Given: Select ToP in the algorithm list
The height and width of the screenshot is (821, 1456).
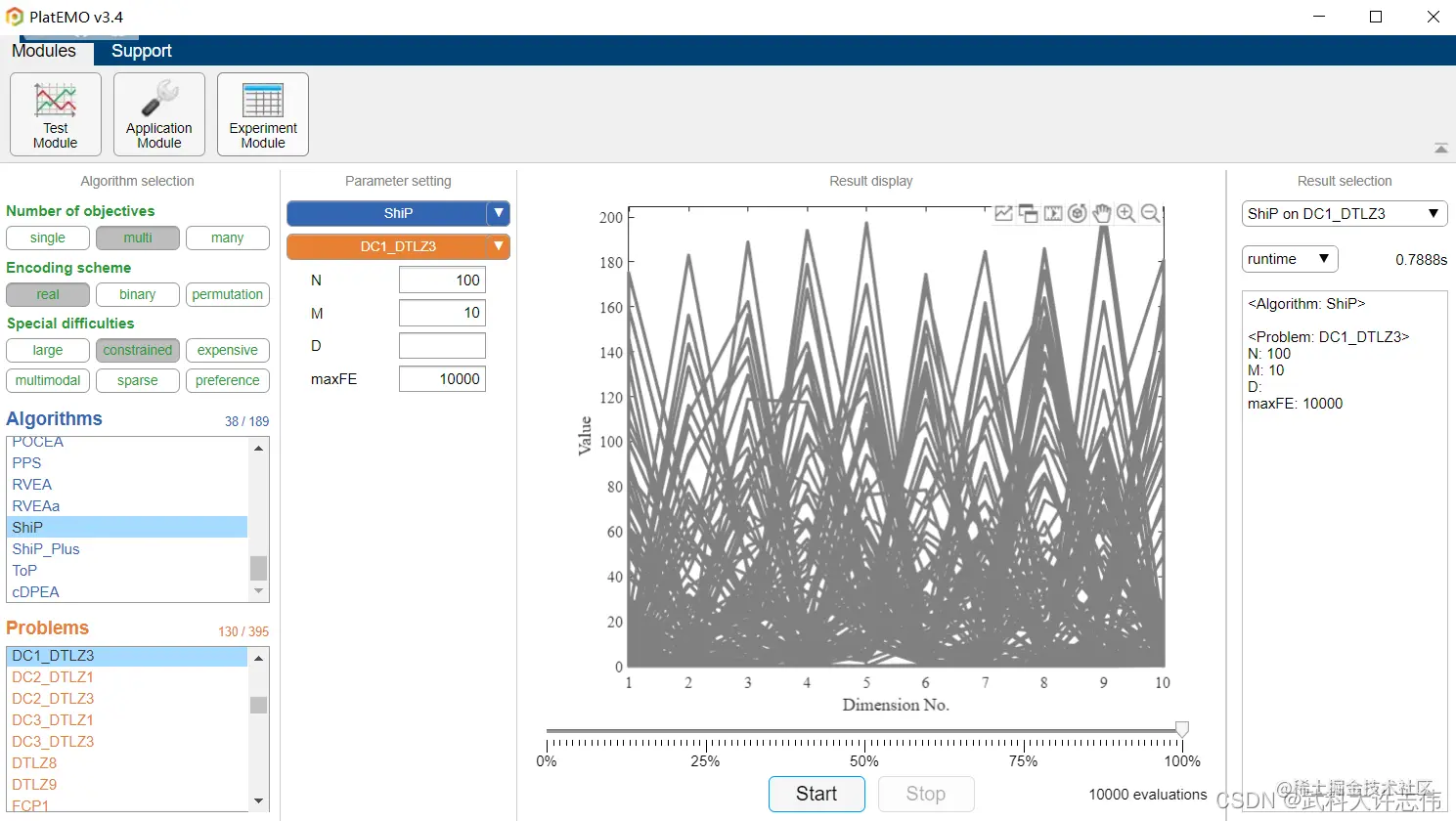Looking at the screenshot, I should (x=127, y=571).
